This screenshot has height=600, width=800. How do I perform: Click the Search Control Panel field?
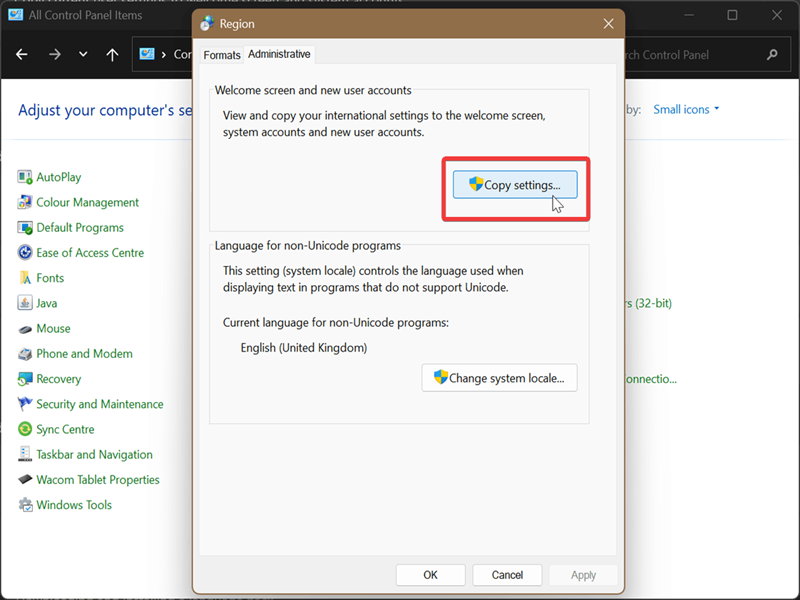click(x=707, y=55)
